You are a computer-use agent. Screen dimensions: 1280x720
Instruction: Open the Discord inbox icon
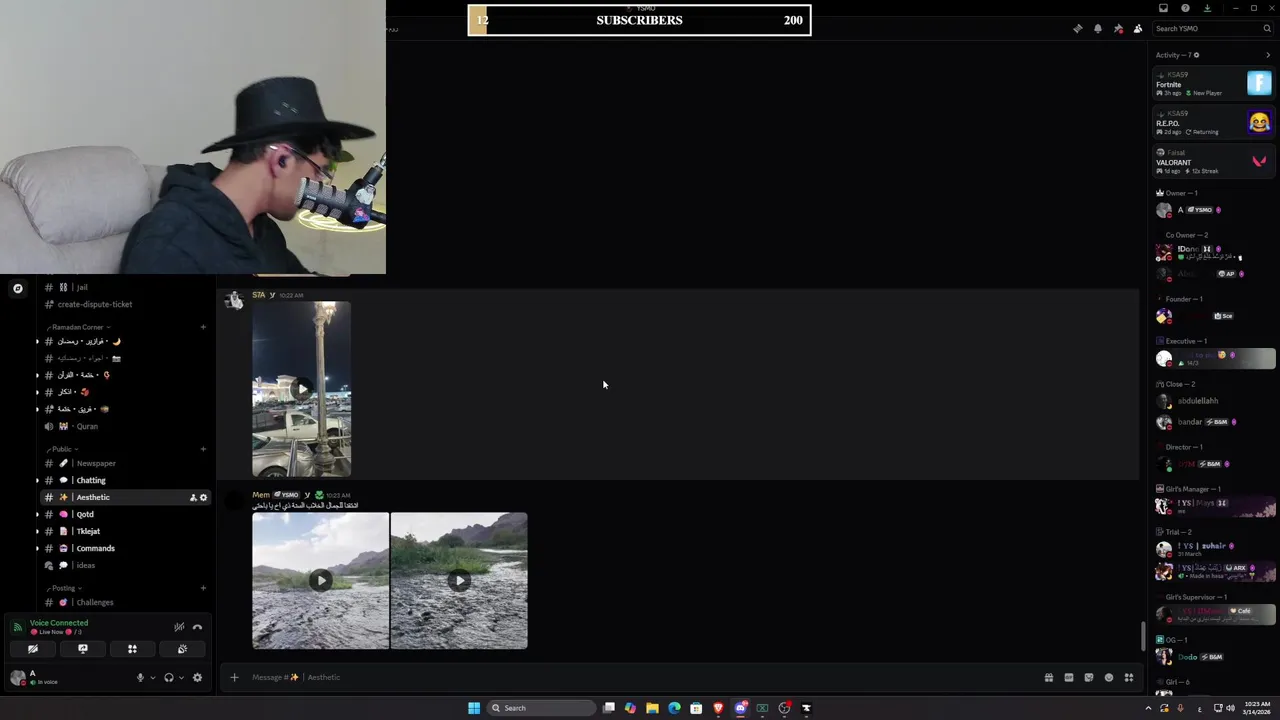(x=1163, y=8)
